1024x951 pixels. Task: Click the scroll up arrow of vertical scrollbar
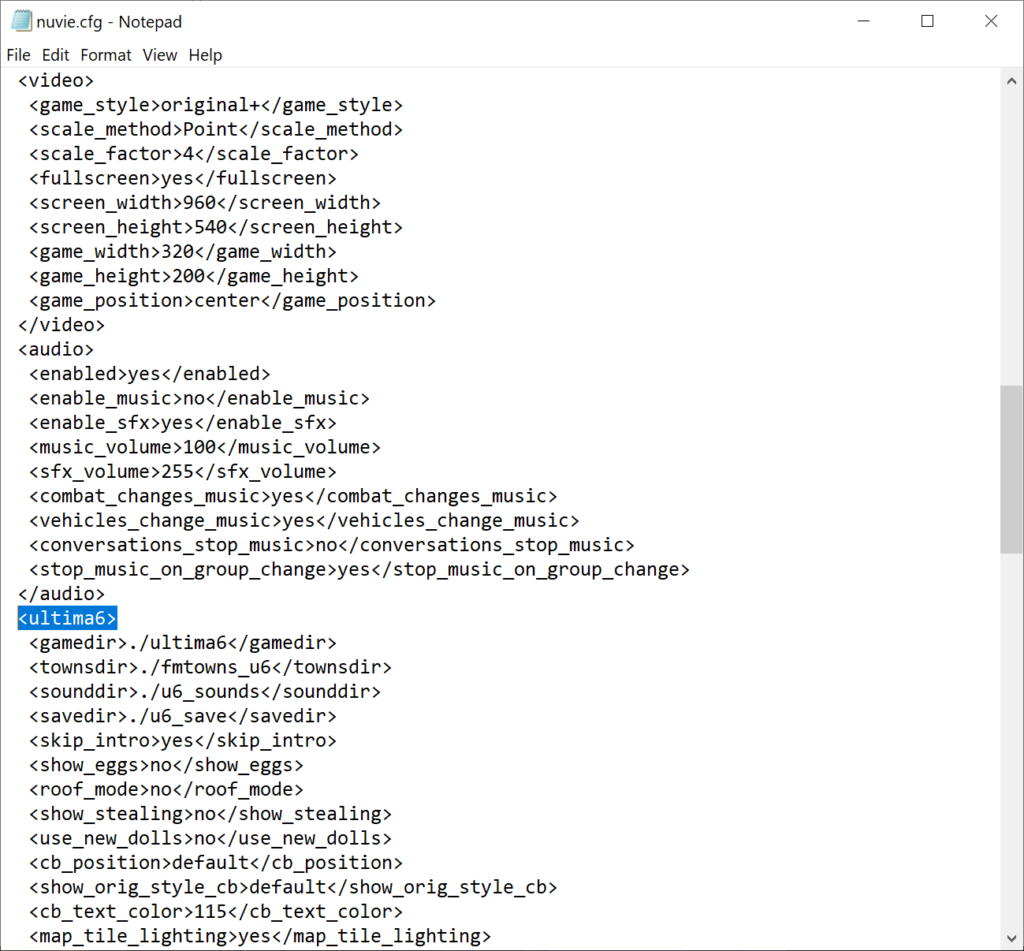click(x=1012, y=82)
